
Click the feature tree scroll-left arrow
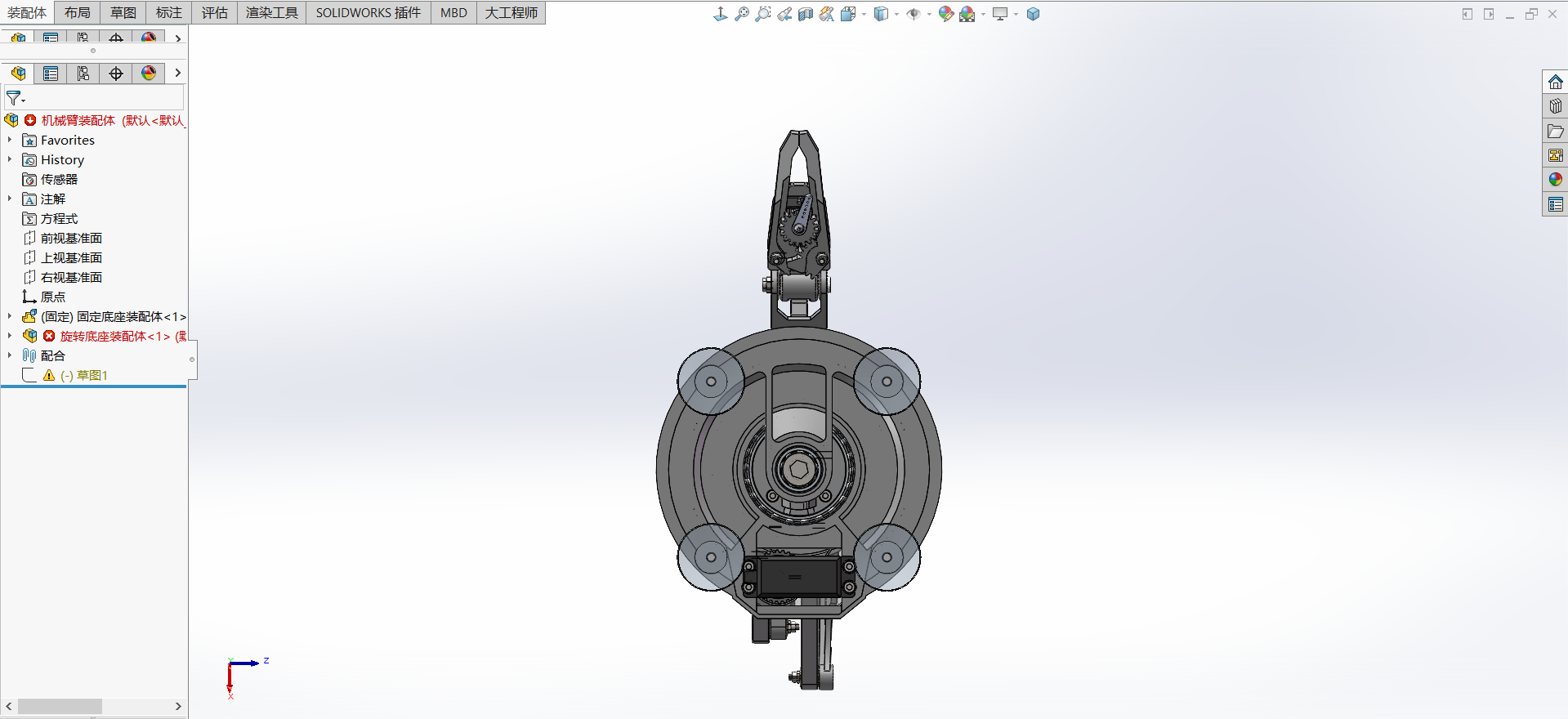(x=9, y=706)
